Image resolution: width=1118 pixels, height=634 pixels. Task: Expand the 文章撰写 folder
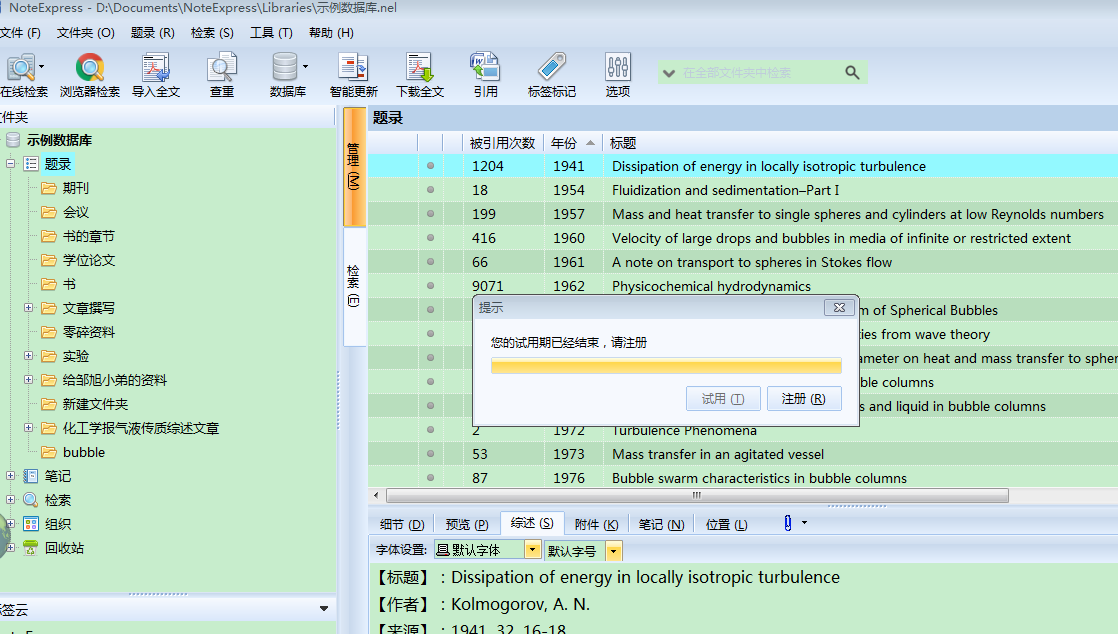(x=29, y=307)
